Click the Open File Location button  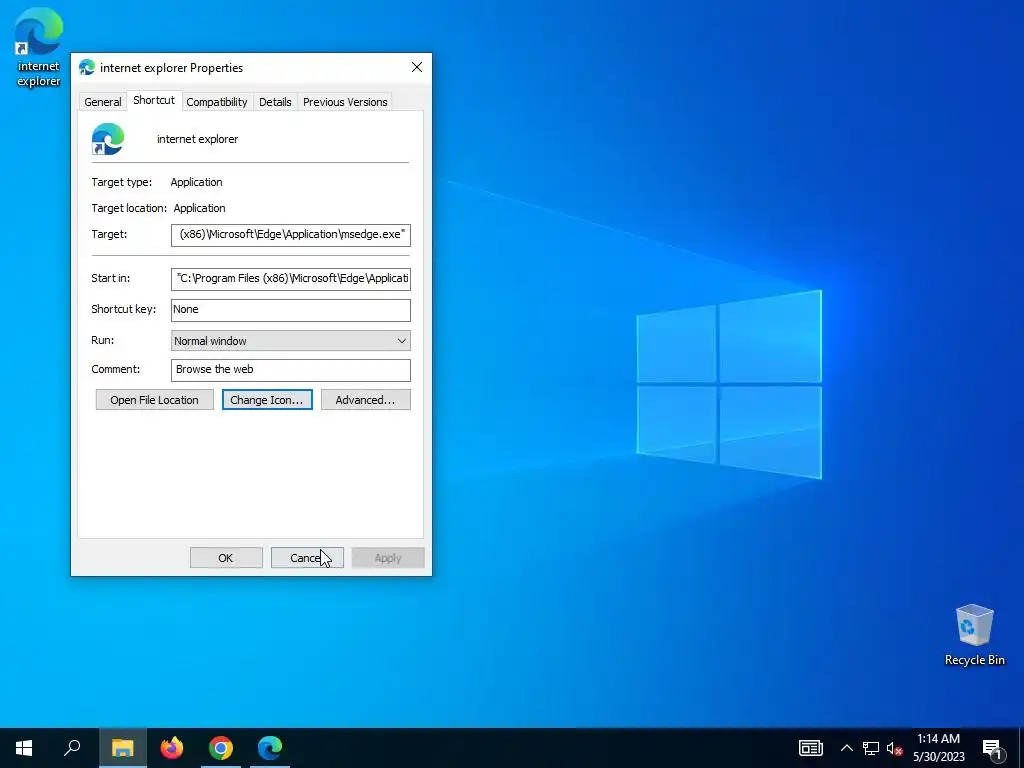point(155,400)
